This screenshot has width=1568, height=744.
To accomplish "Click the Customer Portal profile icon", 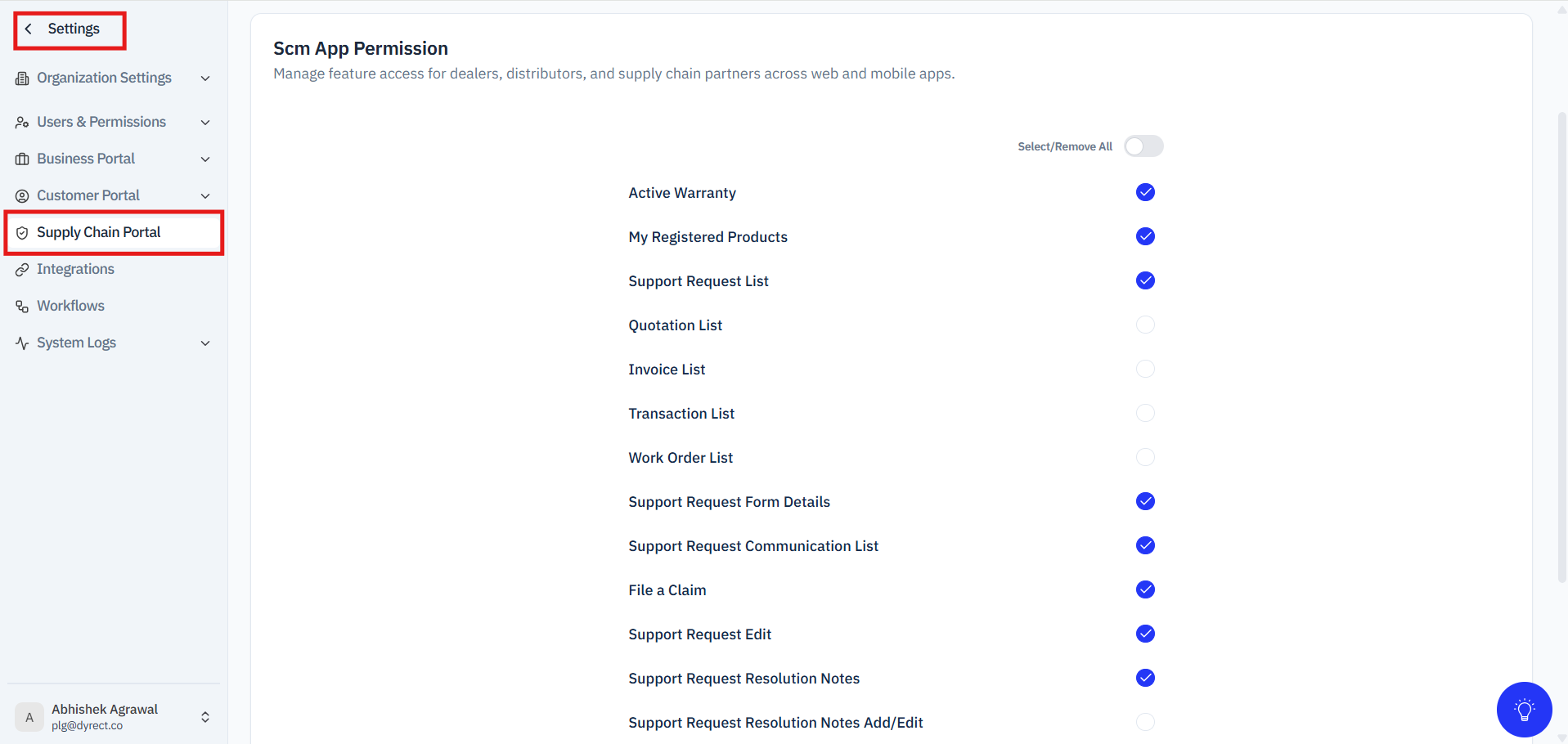I will pos(22,196).
